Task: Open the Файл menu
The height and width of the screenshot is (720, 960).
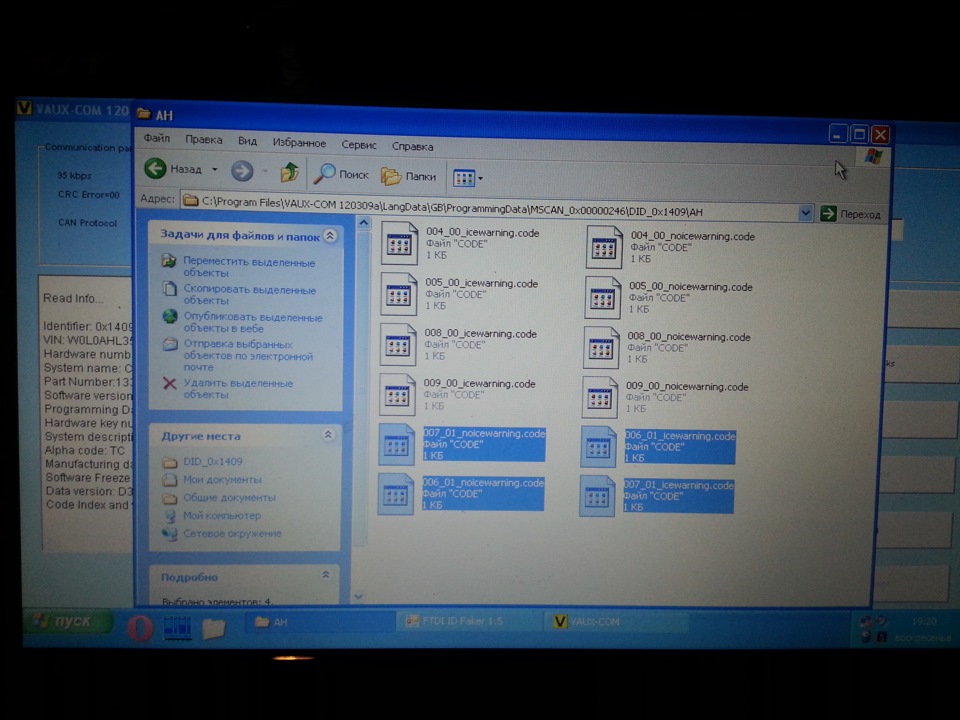Action: tap(157, 138)
